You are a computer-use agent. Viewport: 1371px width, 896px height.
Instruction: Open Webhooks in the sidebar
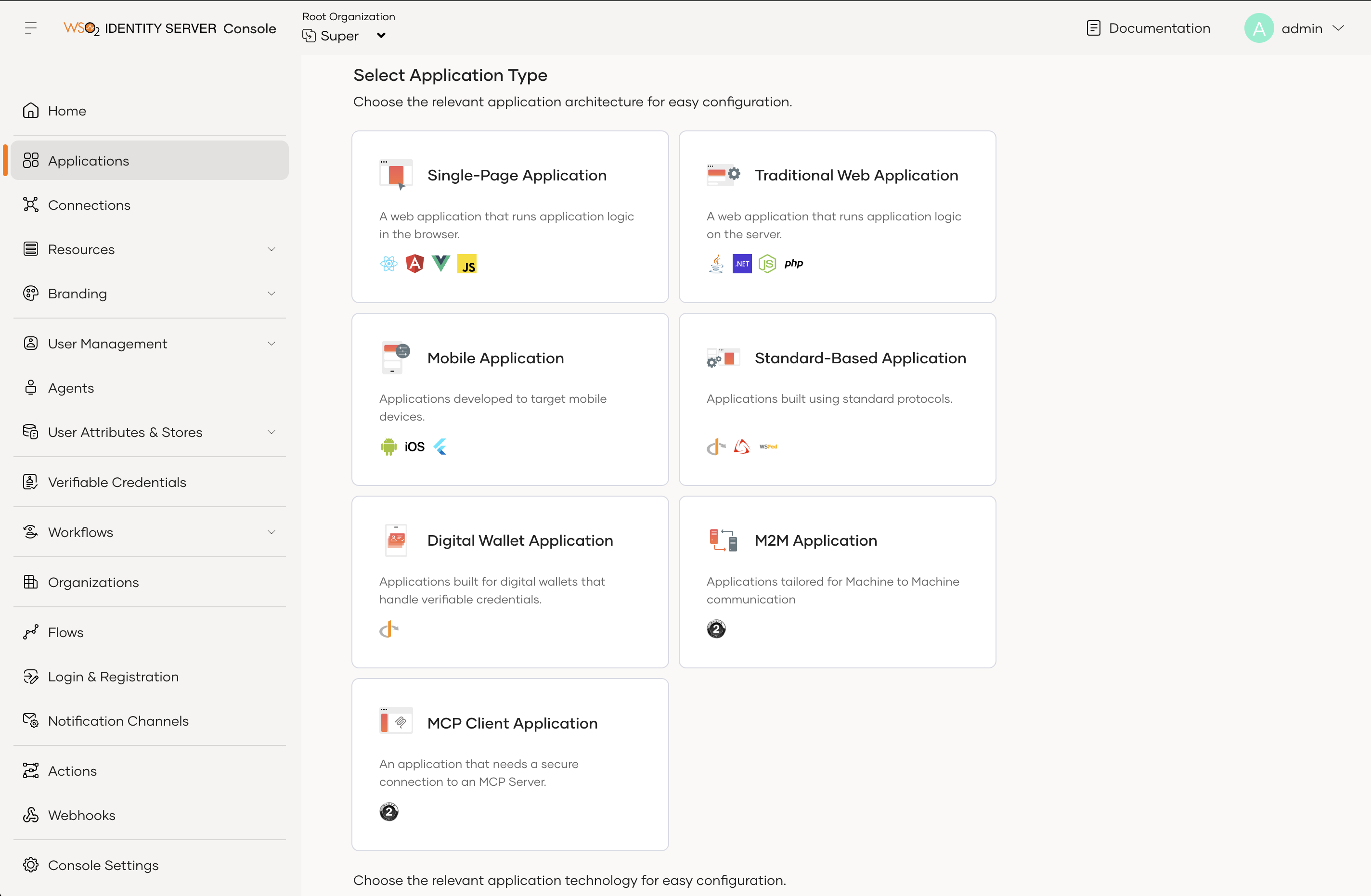coord(150,815)
